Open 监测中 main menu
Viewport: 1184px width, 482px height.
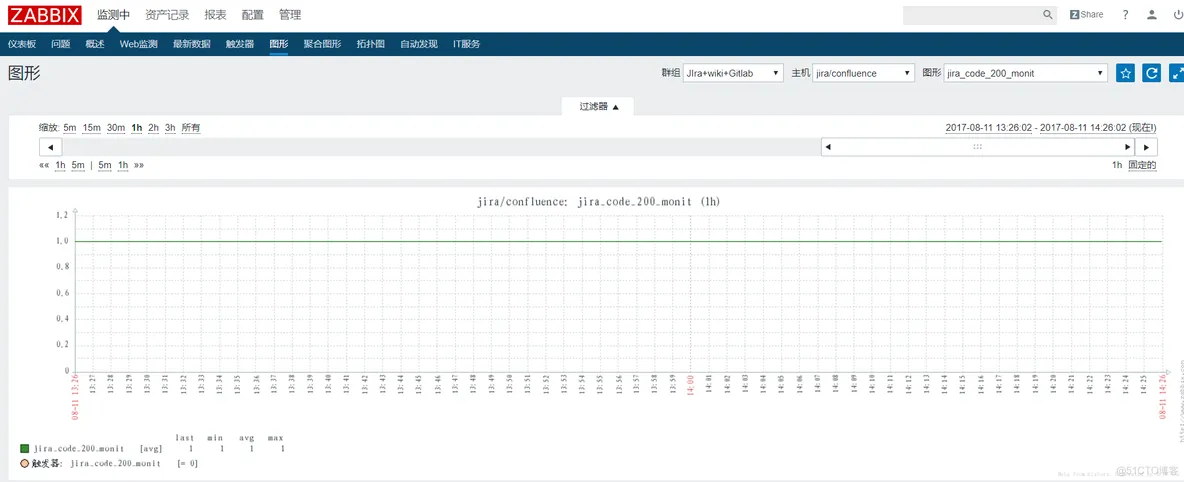[x=113, y=15]
